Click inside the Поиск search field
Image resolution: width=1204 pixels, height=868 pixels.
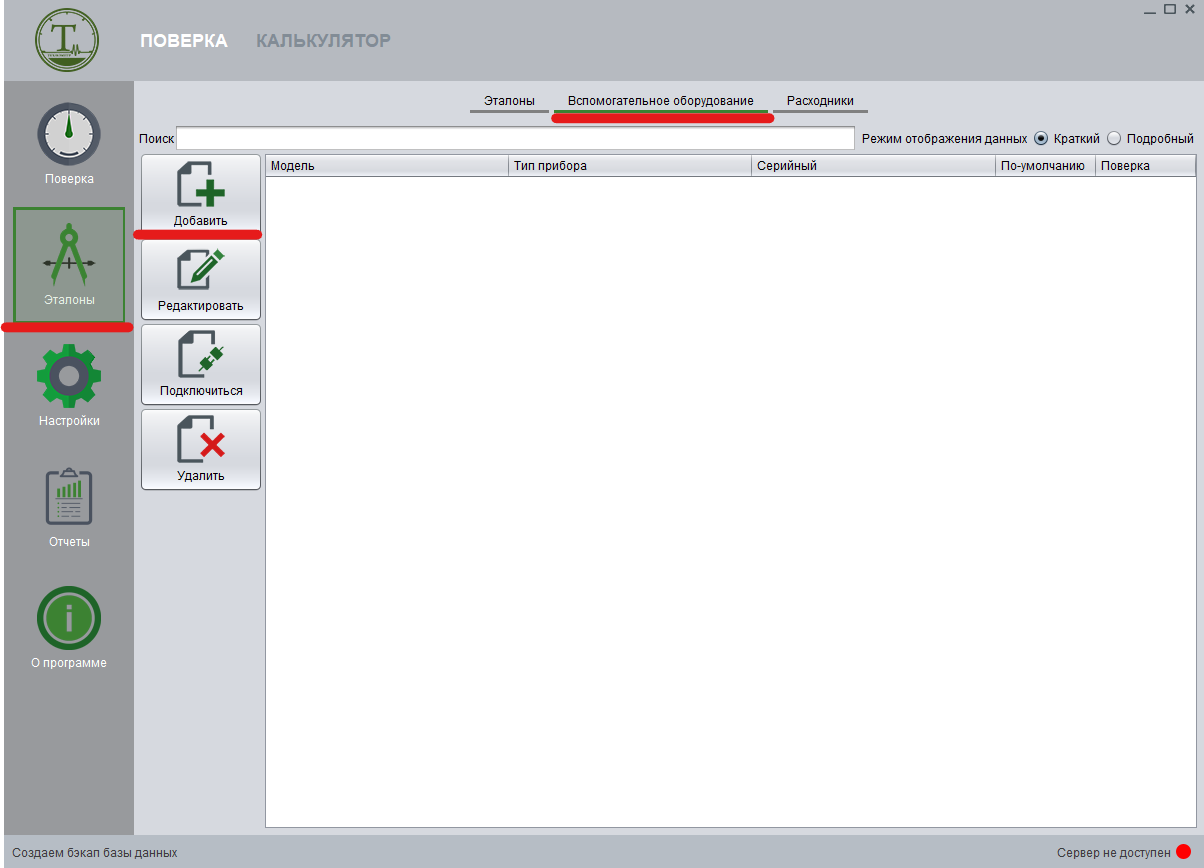tap(515, 138)
